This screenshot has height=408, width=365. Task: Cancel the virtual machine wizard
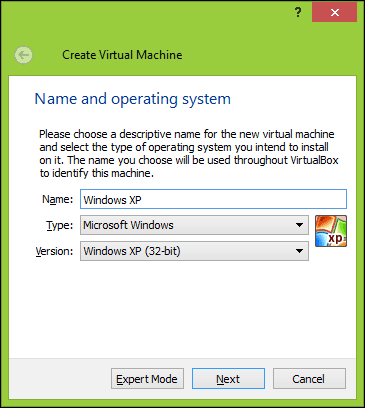tap(309, 379)
